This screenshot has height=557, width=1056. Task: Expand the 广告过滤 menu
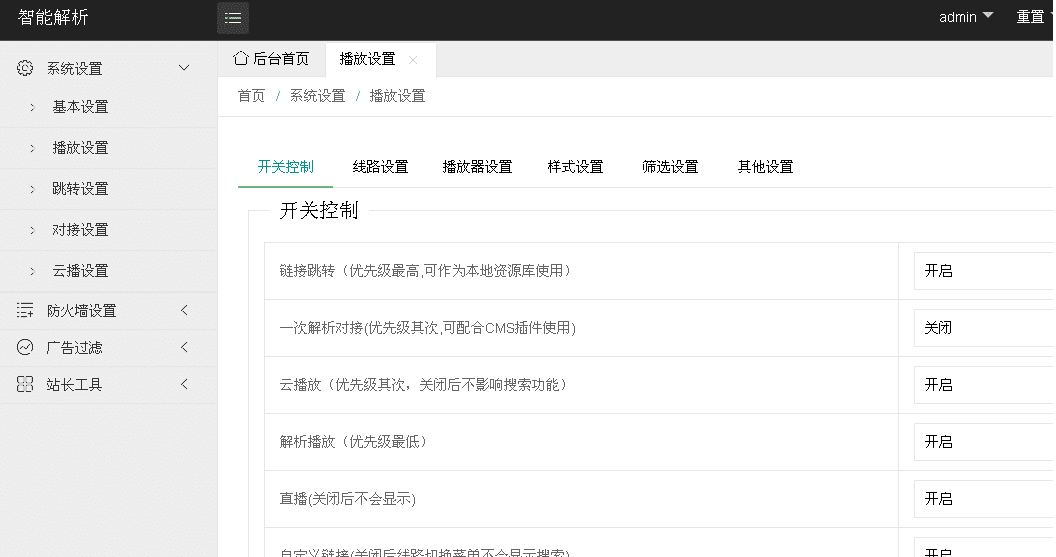click(x=184, y=348)
